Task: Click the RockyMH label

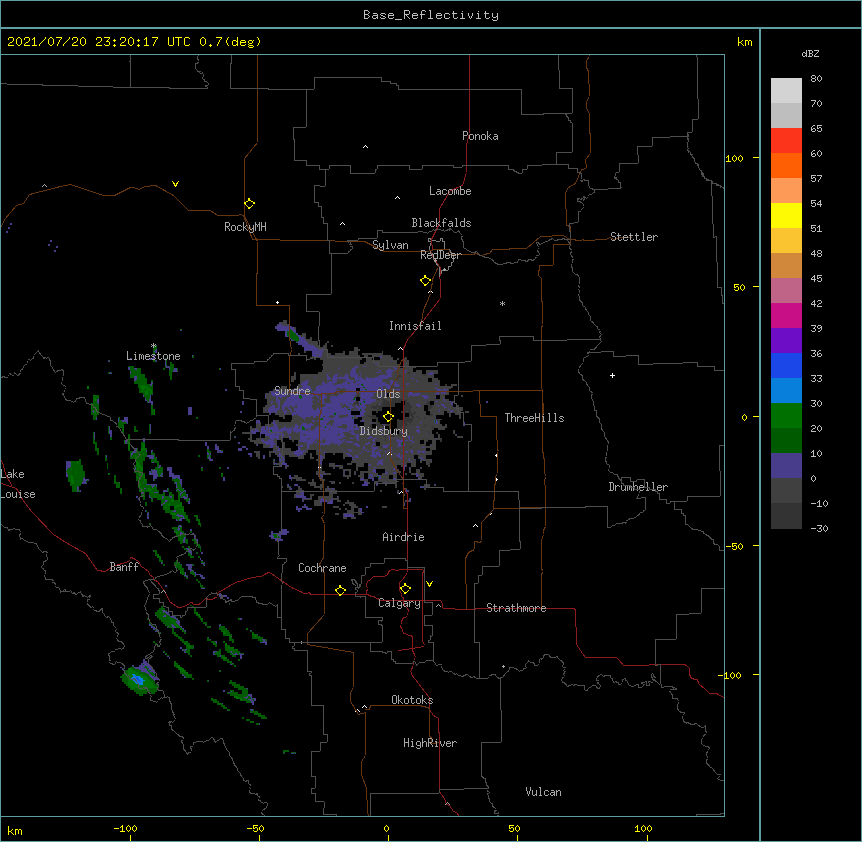Action: [245, 227]
